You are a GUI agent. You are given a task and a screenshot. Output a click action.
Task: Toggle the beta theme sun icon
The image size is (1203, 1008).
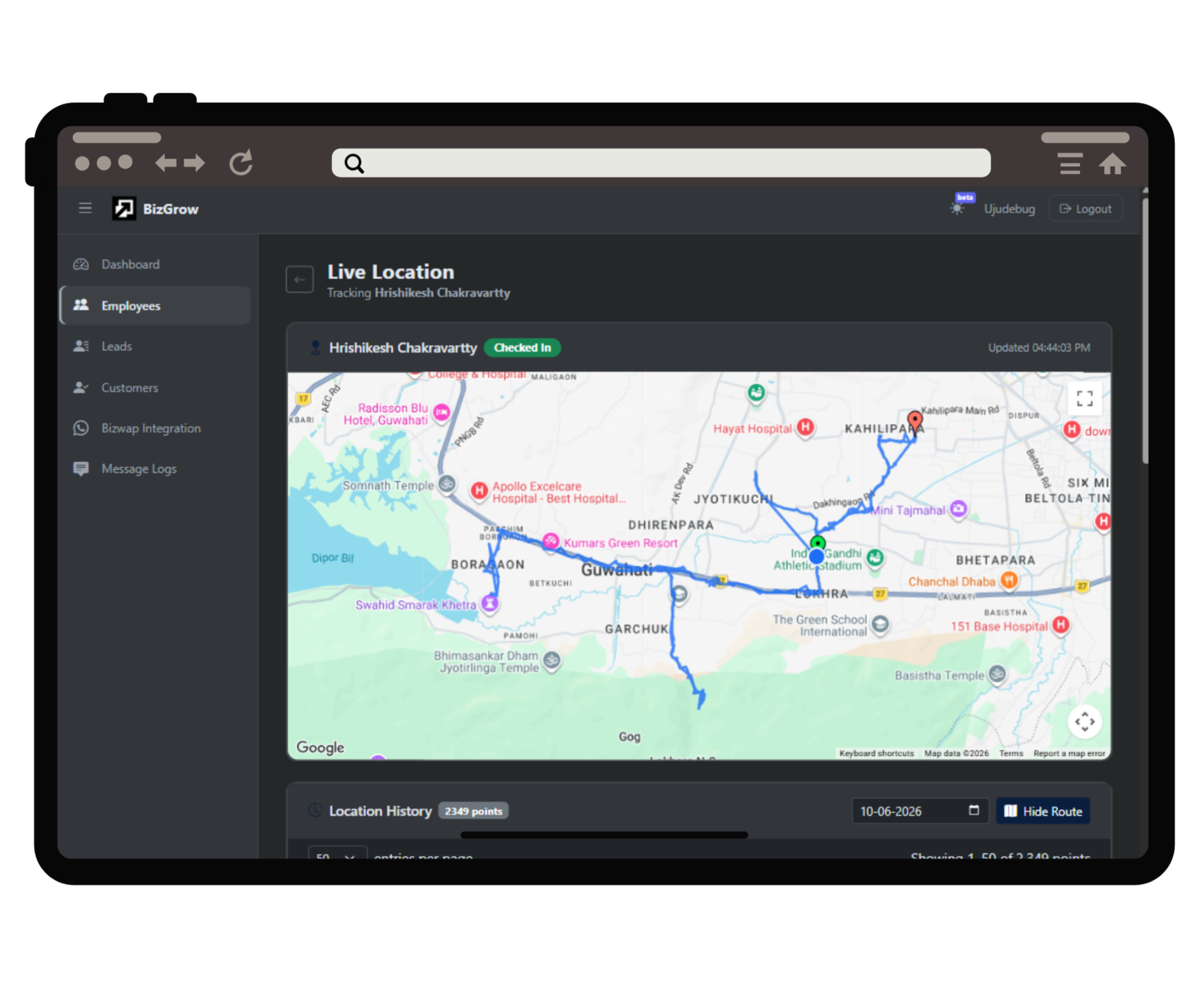point(957,209)
